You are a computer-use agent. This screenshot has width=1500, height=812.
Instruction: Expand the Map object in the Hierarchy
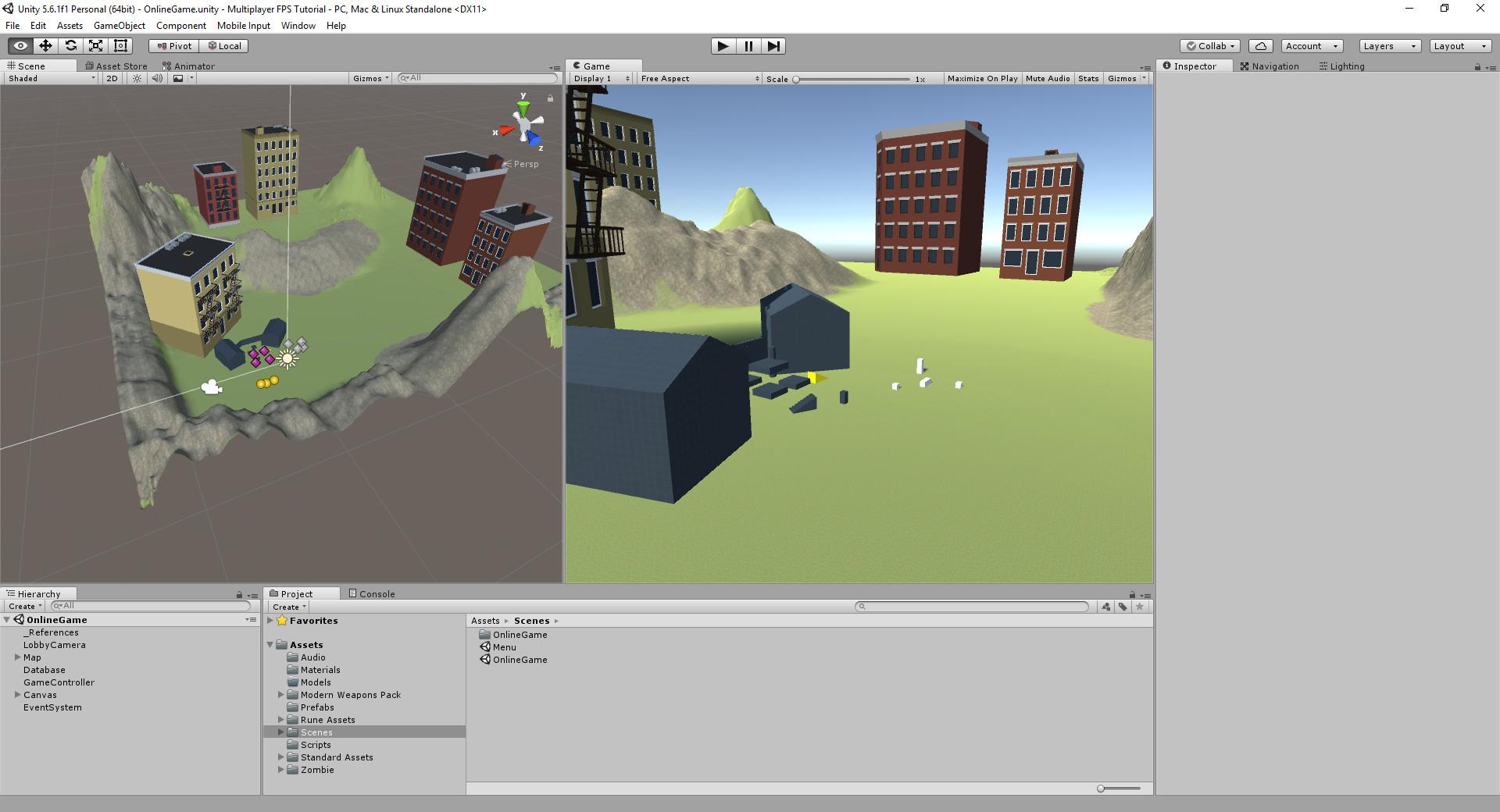point(17,657)
